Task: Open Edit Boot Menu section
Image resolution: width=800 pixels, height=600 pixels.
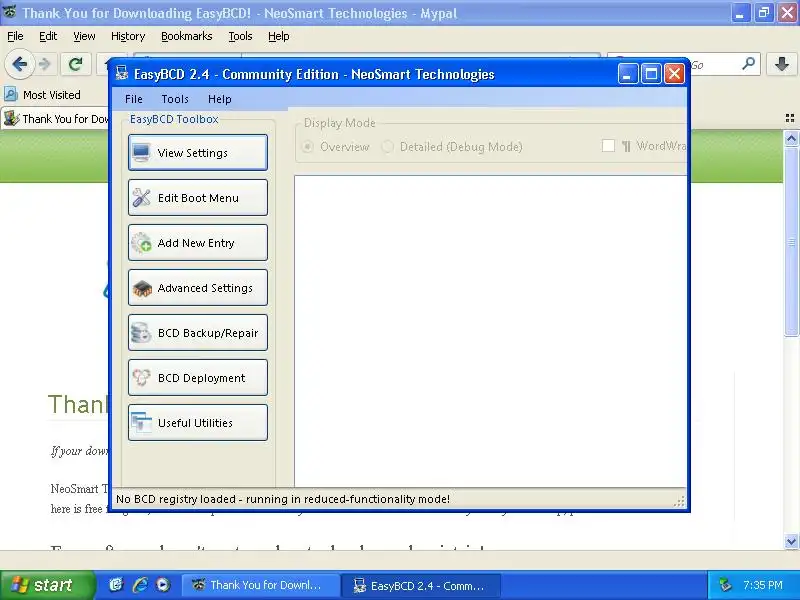Action: pos(197,197)
